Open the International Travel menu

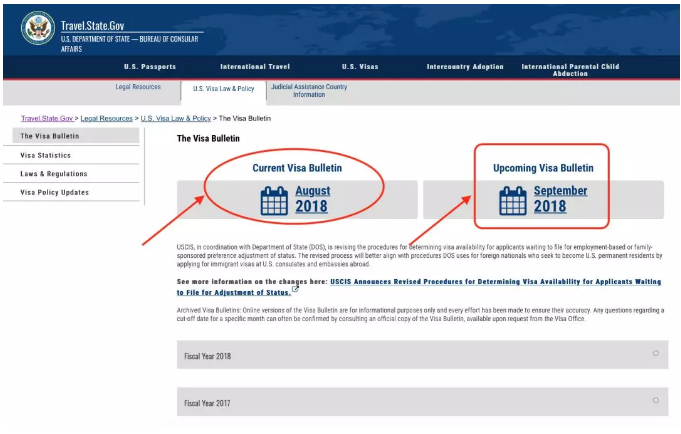tap(255, 67)
